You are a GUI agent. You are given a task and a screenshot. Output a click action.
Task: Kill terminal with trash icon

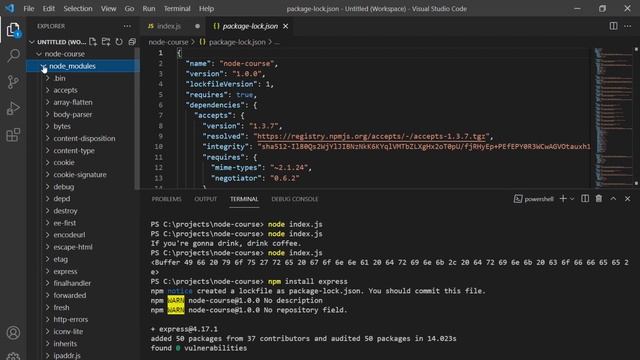[x=599, y=199]
